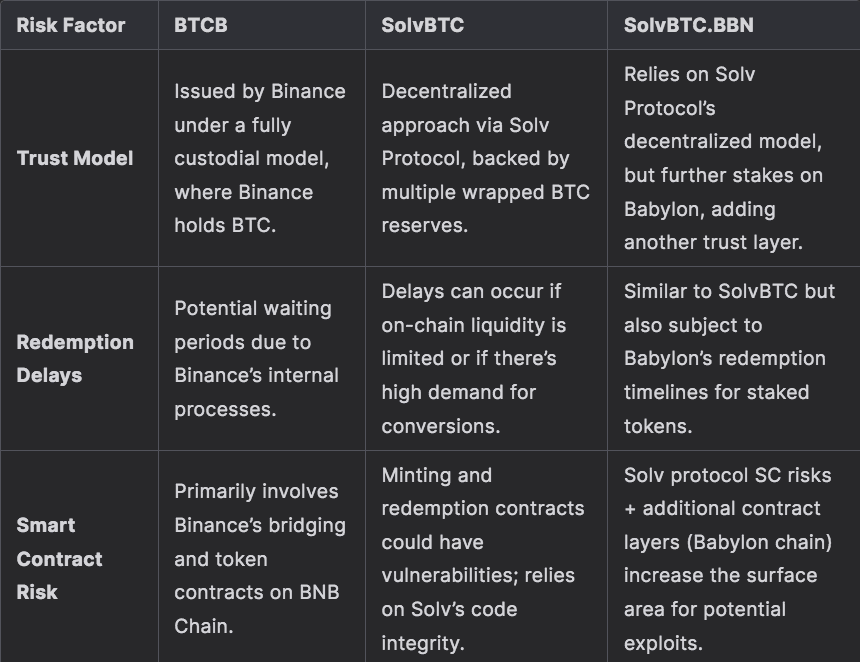Screen dimensions: 860x662
Task: Click BTCB smart contract cell about bridging contracts
Action: pyautogui.click(x=259, y=558)
